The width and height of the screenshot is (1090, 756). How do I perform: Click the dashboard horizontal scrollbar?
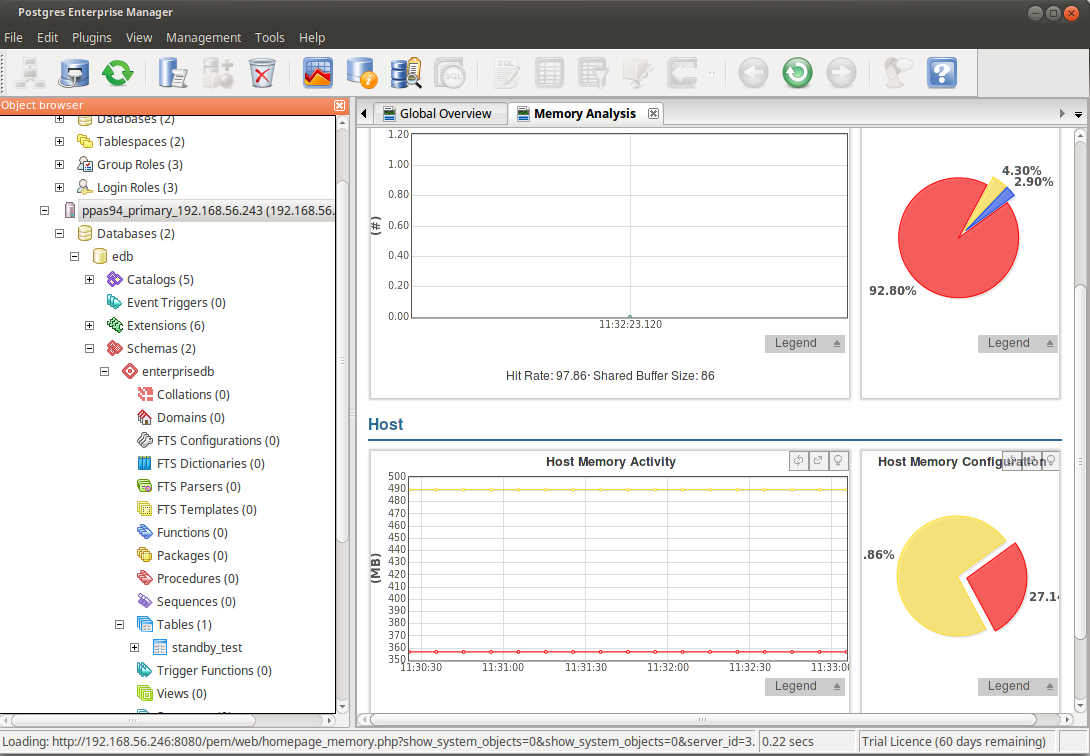(702, 720)
